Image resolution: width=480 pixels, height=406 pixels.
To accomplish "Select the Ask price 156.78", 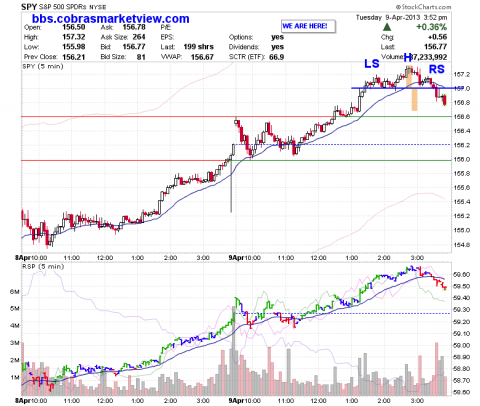I will [134, 27].
